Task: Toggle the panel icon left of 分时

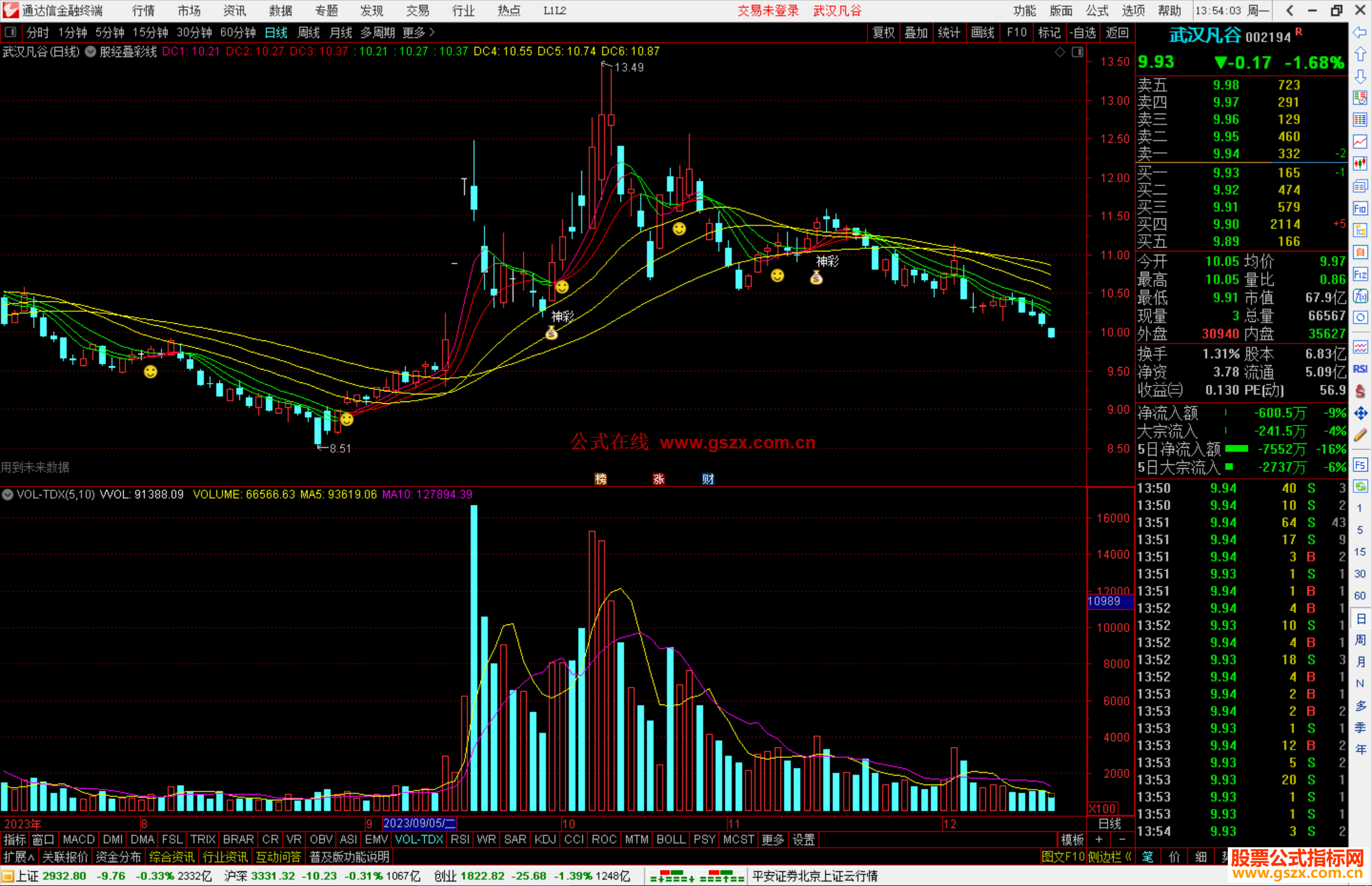Action: 11,32
